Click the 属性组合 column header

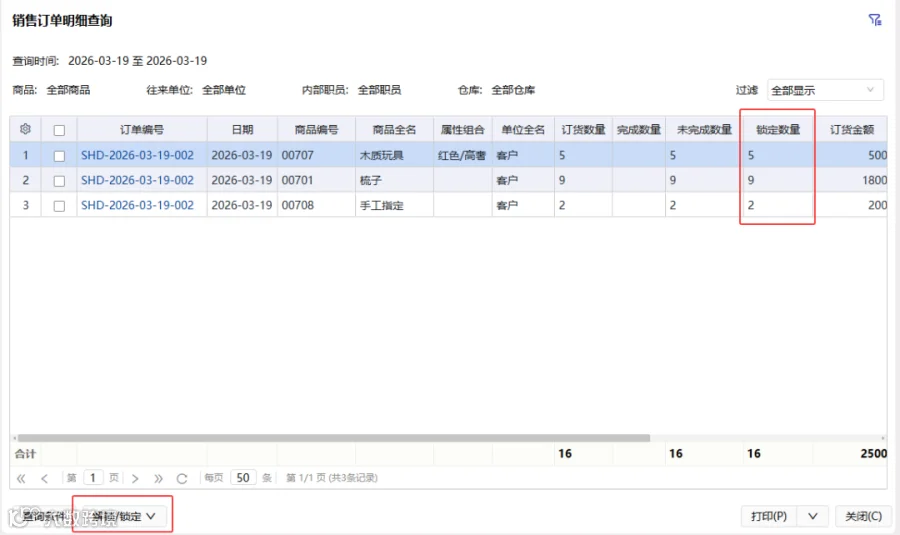(x=463, y=130)
